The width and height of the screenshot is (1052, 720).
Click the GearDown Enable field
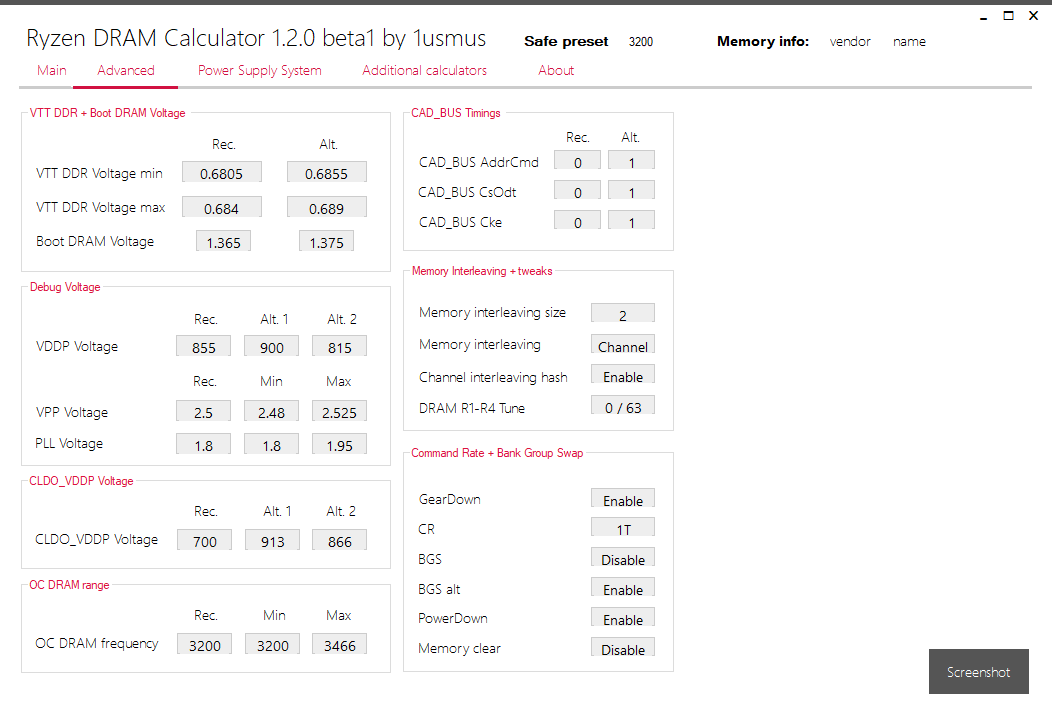(623, 499)
